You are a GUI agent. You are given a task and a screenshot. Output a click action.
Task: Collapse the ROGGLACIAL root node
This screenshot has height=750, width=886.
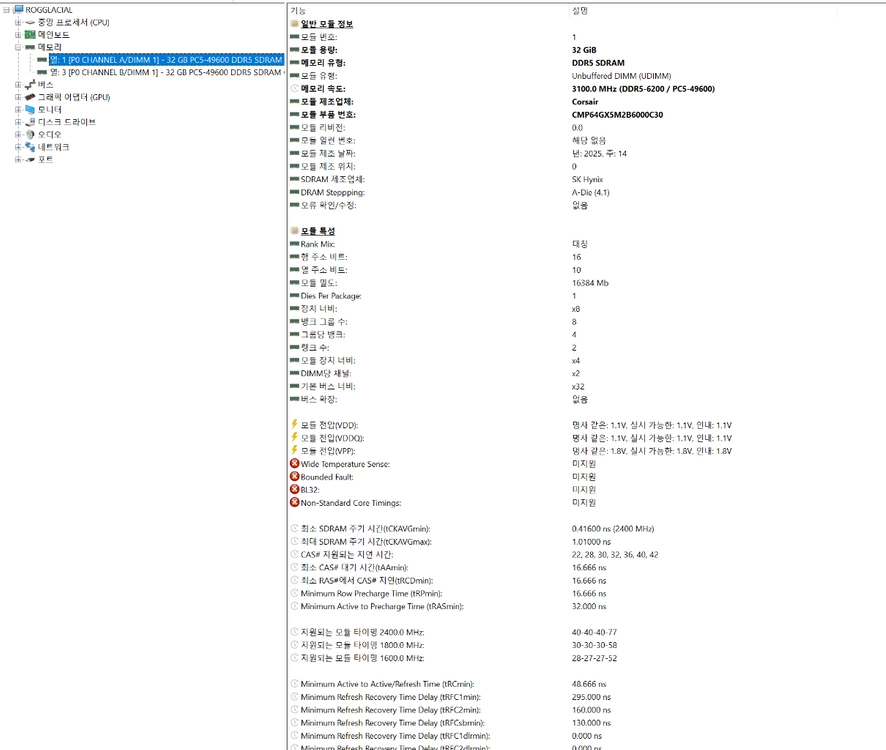6,10
